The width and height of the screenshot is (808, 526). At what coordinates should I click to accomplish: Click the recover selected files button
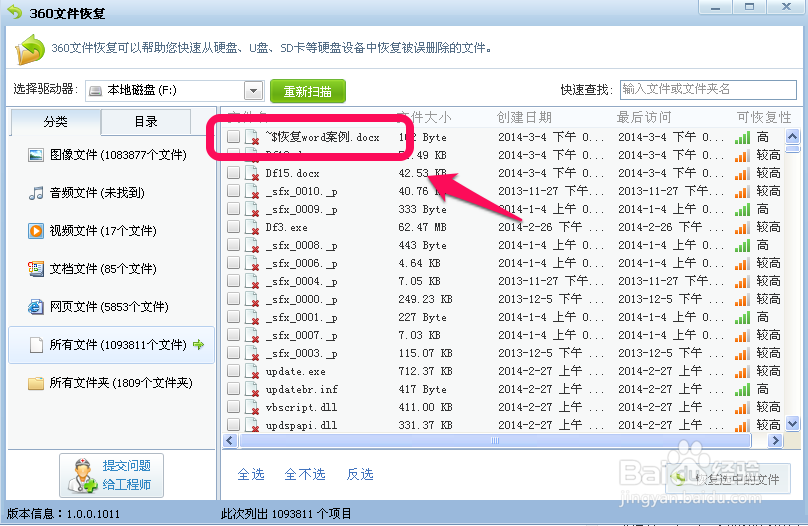click(x=728, y=480)
